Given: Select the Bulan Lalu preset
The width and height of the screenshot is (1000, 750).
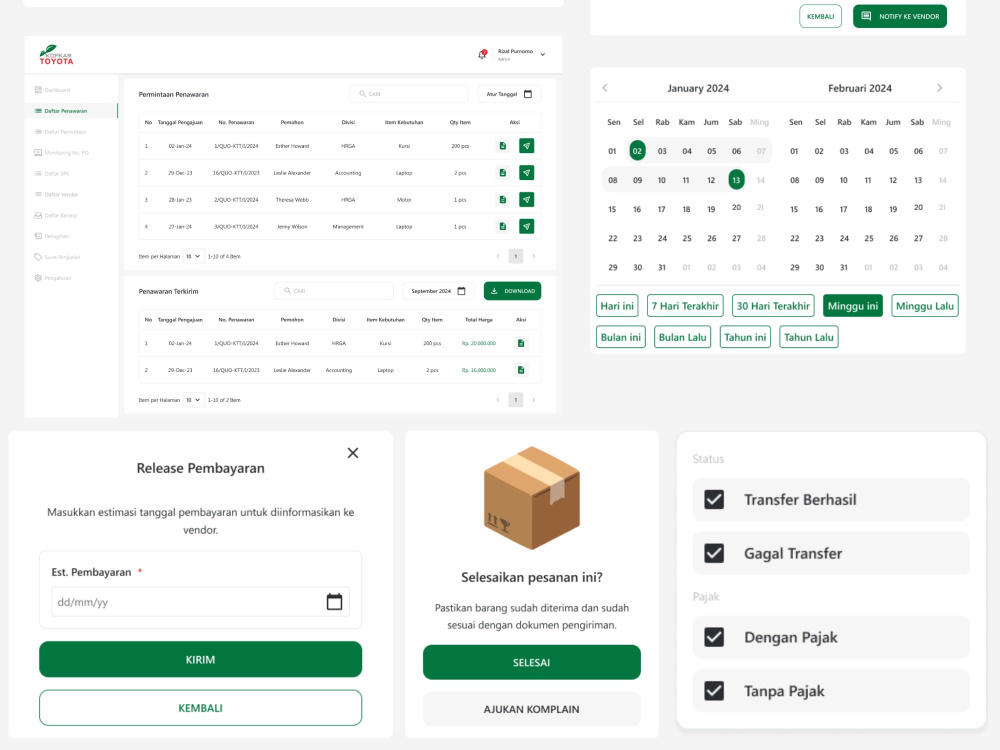Looking at the screenshot, I should [x=682, y=337].
